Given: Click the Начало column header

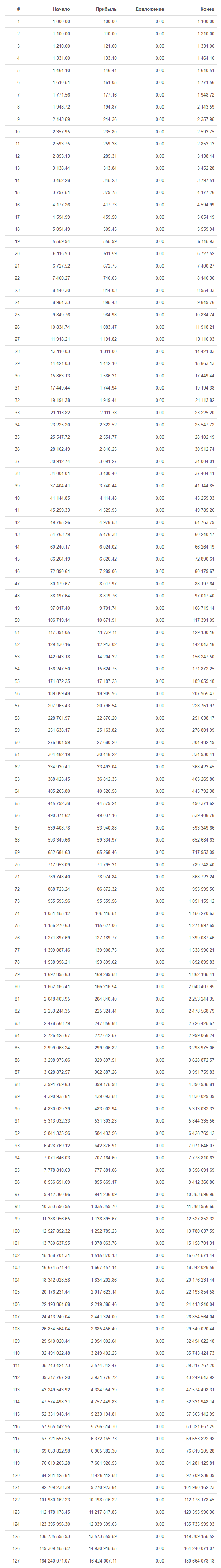Looking at the screenshot, I should pyautogui.click(x=61, y=9).
